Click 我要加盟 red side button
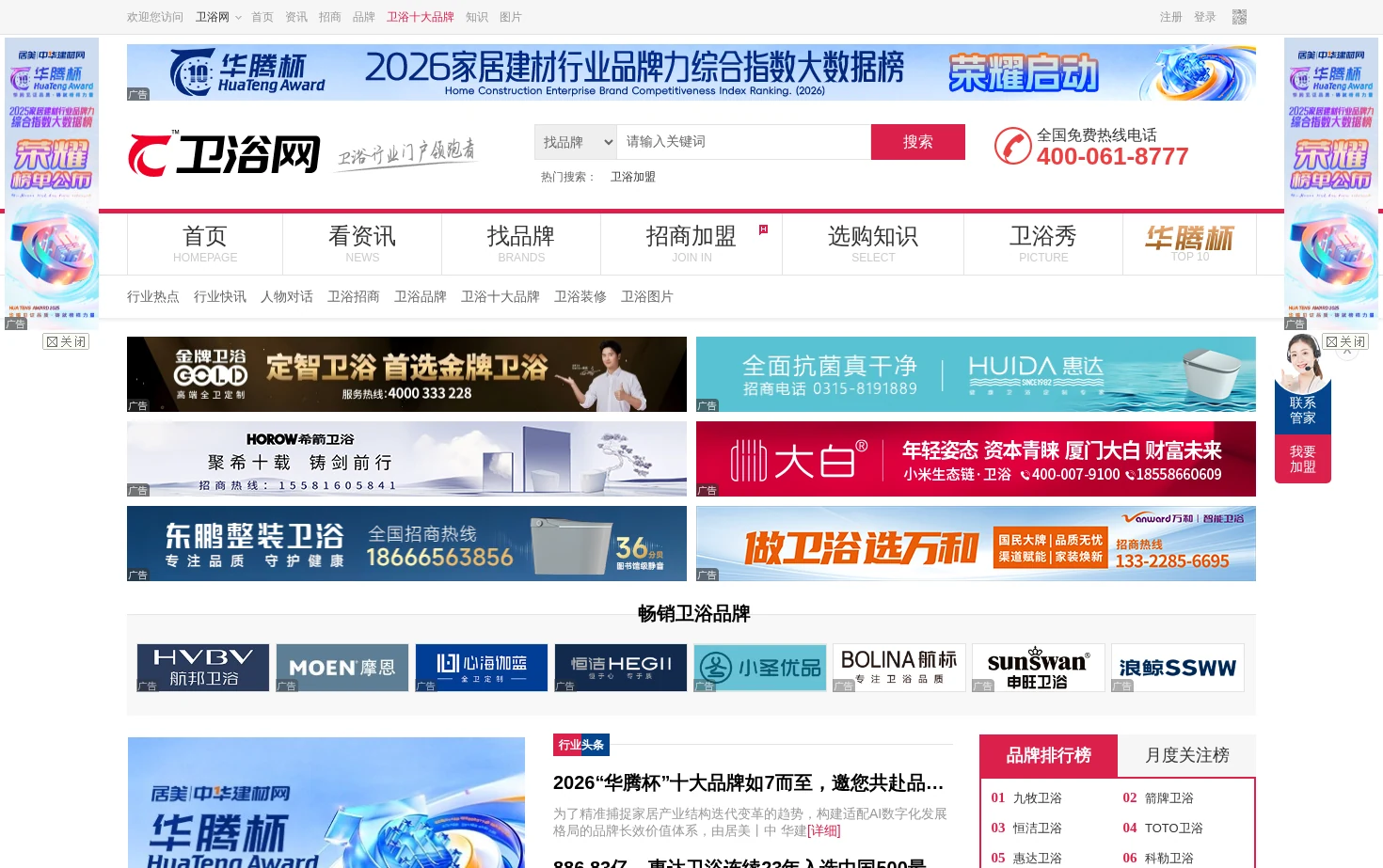Screen dimensions: 1383x868 pyautogui.click(x=1303, y=459)
